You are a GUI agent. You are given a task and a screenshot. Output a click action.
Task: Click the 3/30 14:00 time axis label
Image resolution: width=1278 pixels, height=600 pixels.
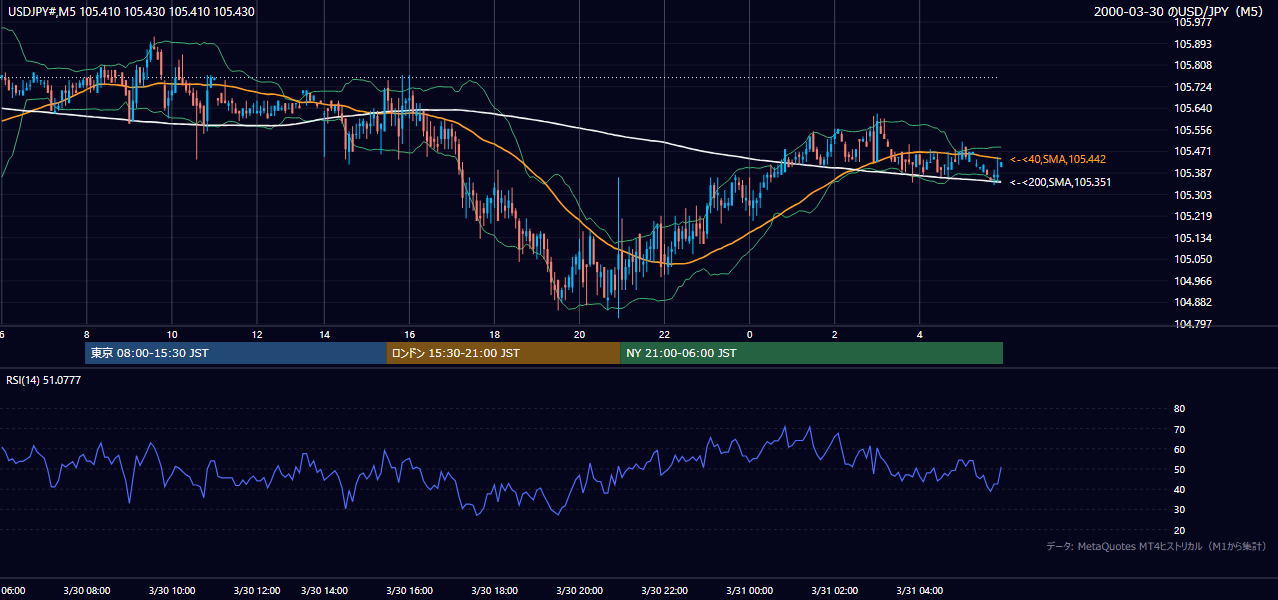pyautogui.click(x=325, y=591)
